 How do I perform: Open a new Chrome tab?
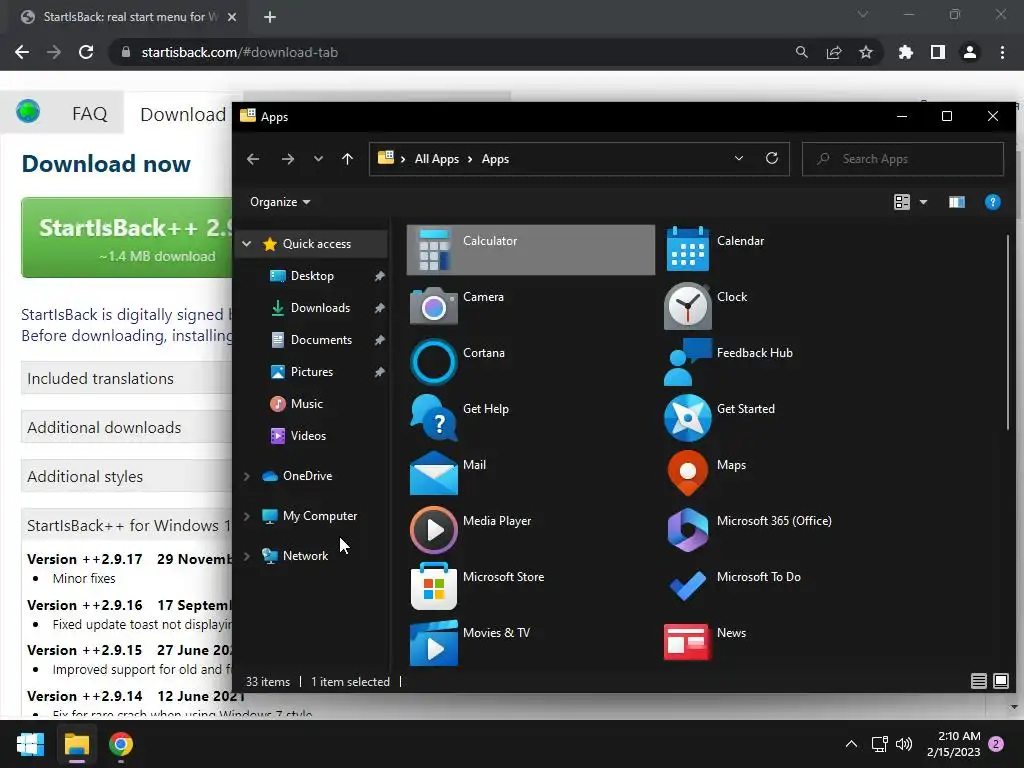point(270,17)
